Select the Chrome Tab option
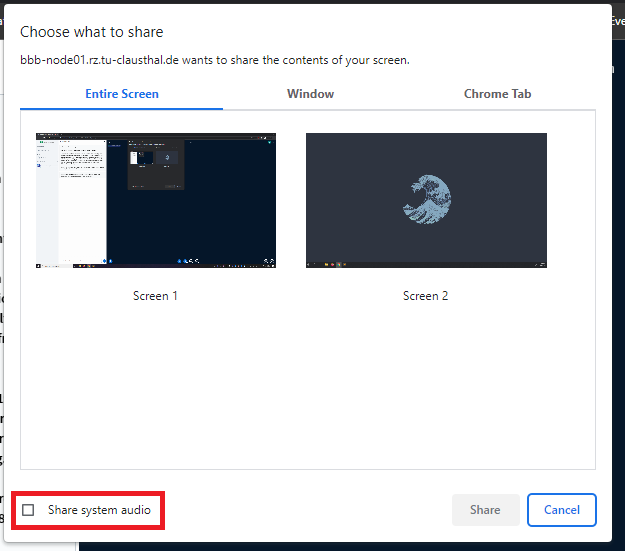 point(497,94)
